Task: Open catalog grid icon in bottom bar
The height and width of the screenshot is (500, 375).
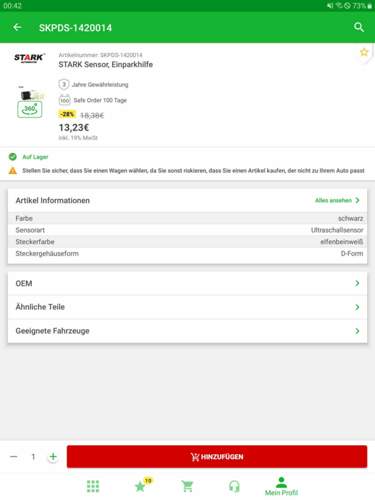Action: coord(93,486)
